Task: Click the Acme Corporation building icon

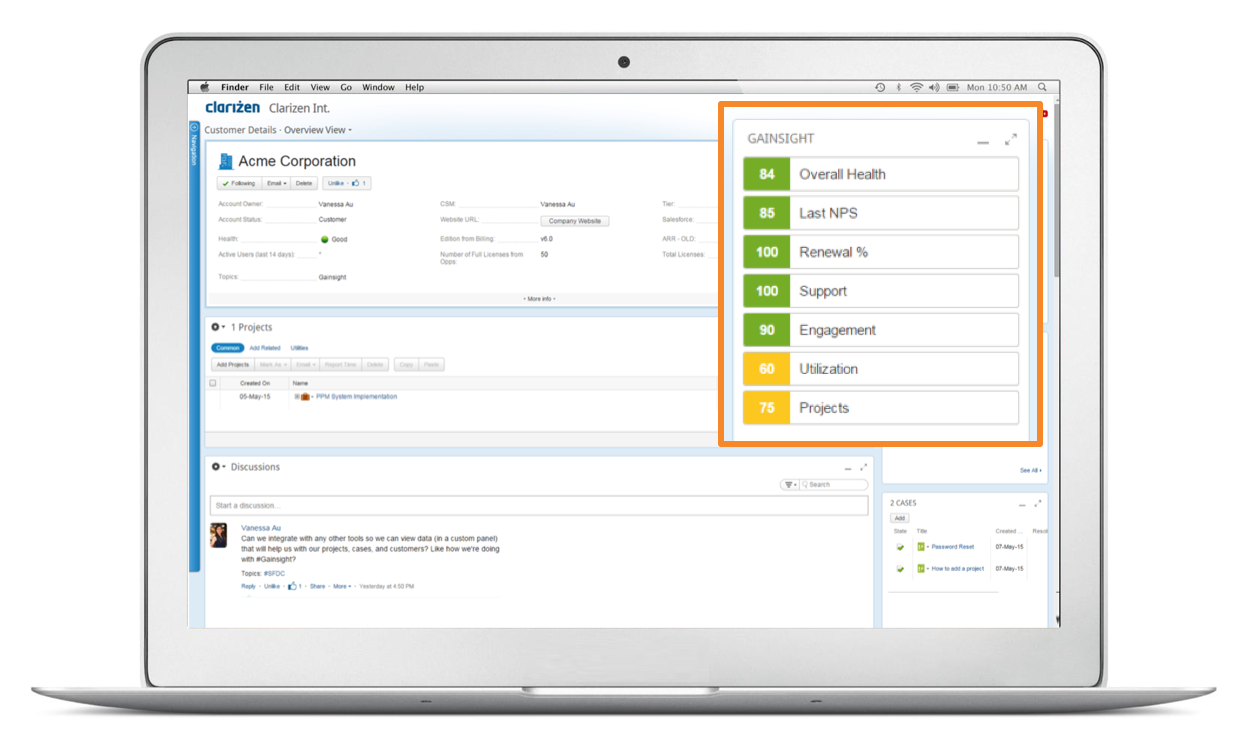Action: pos(226,161)
